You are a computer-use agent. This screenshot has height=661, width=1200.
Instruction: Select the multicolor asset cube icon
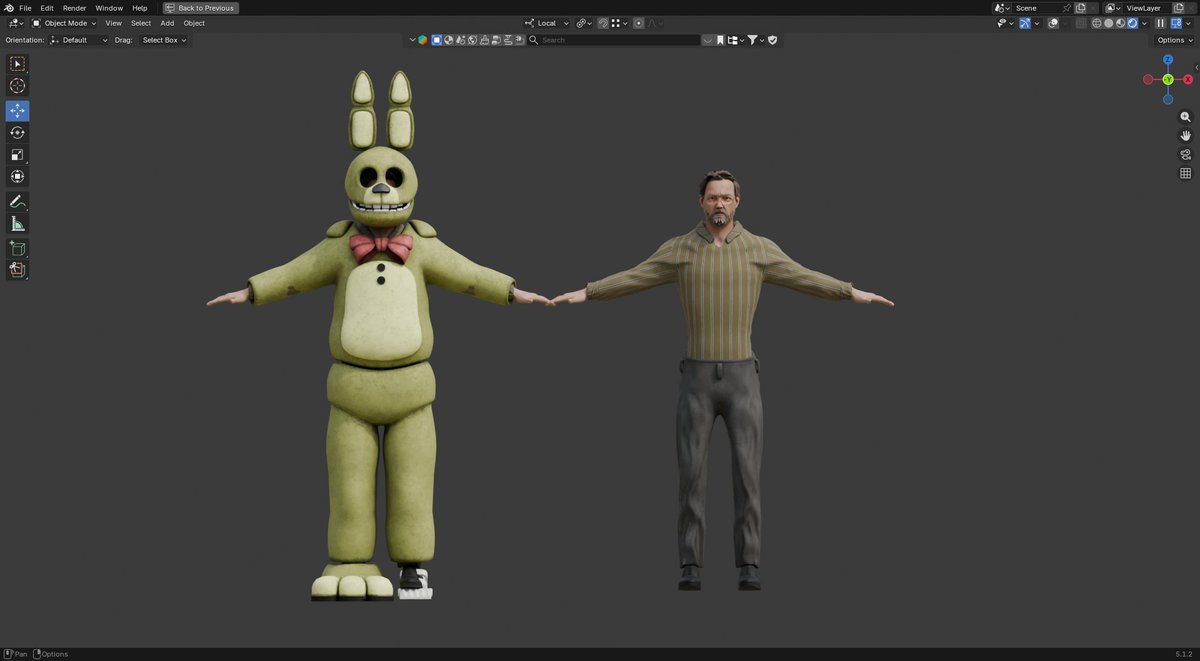coord(422,40)
